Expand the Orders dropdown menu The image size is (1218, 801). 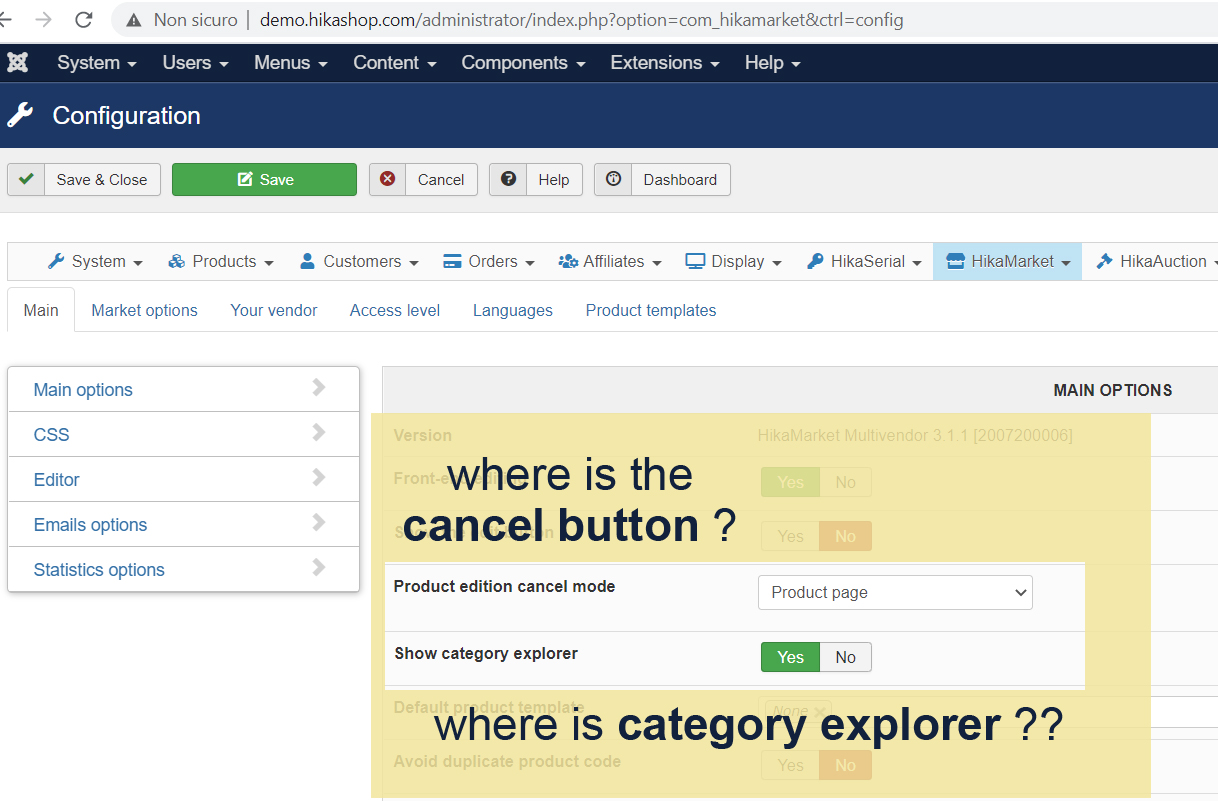(489, 261)
